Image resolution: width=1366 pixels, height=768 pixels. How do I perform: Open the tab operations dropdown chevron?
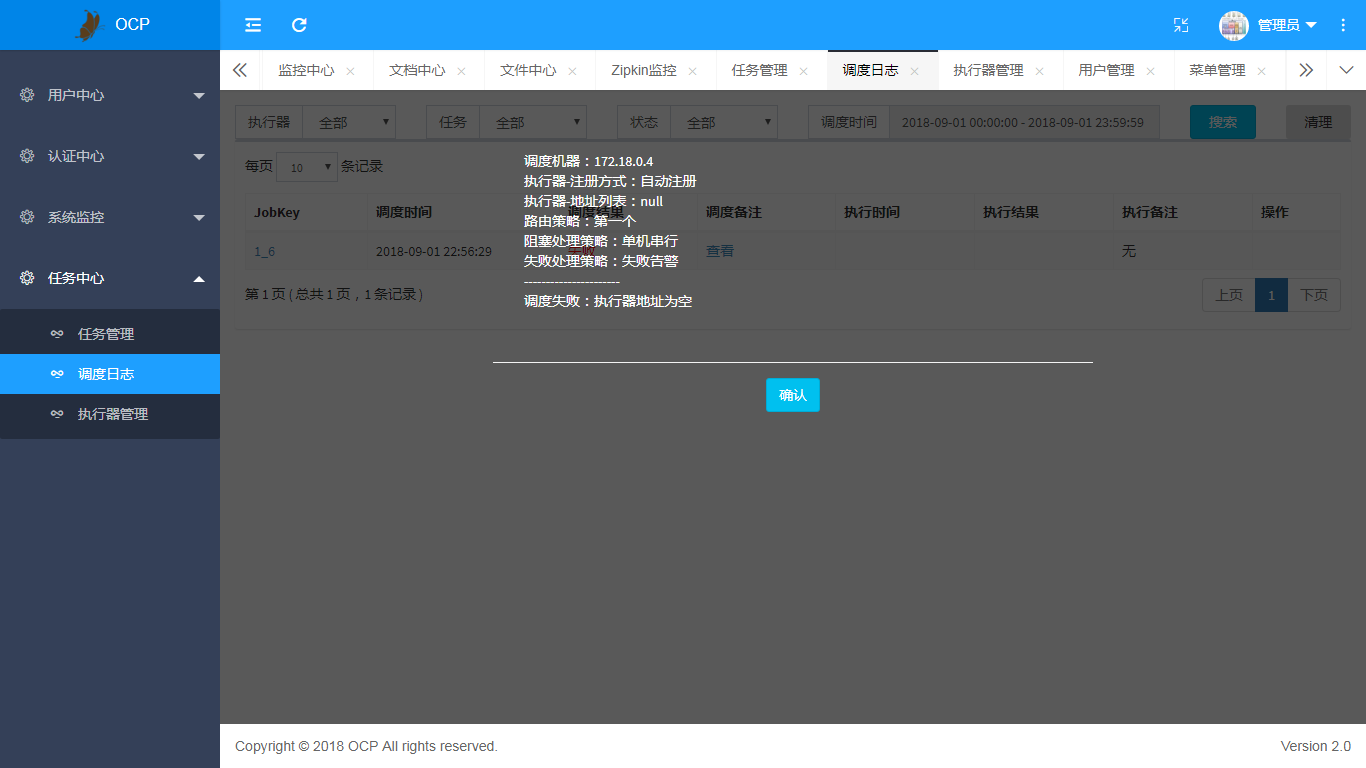[1346, 70]
